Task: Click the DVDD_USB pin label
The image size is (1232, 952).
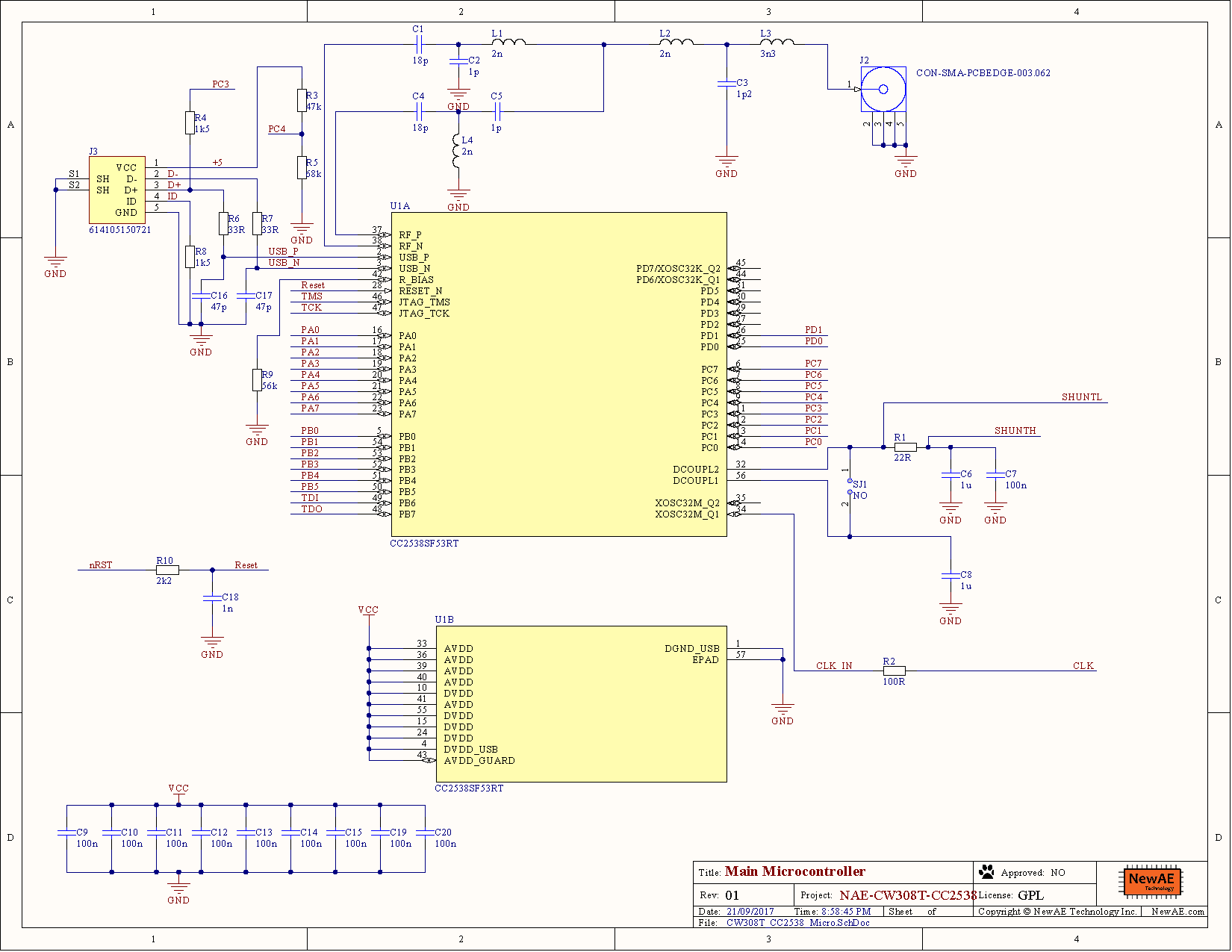Action: (471, 750)
